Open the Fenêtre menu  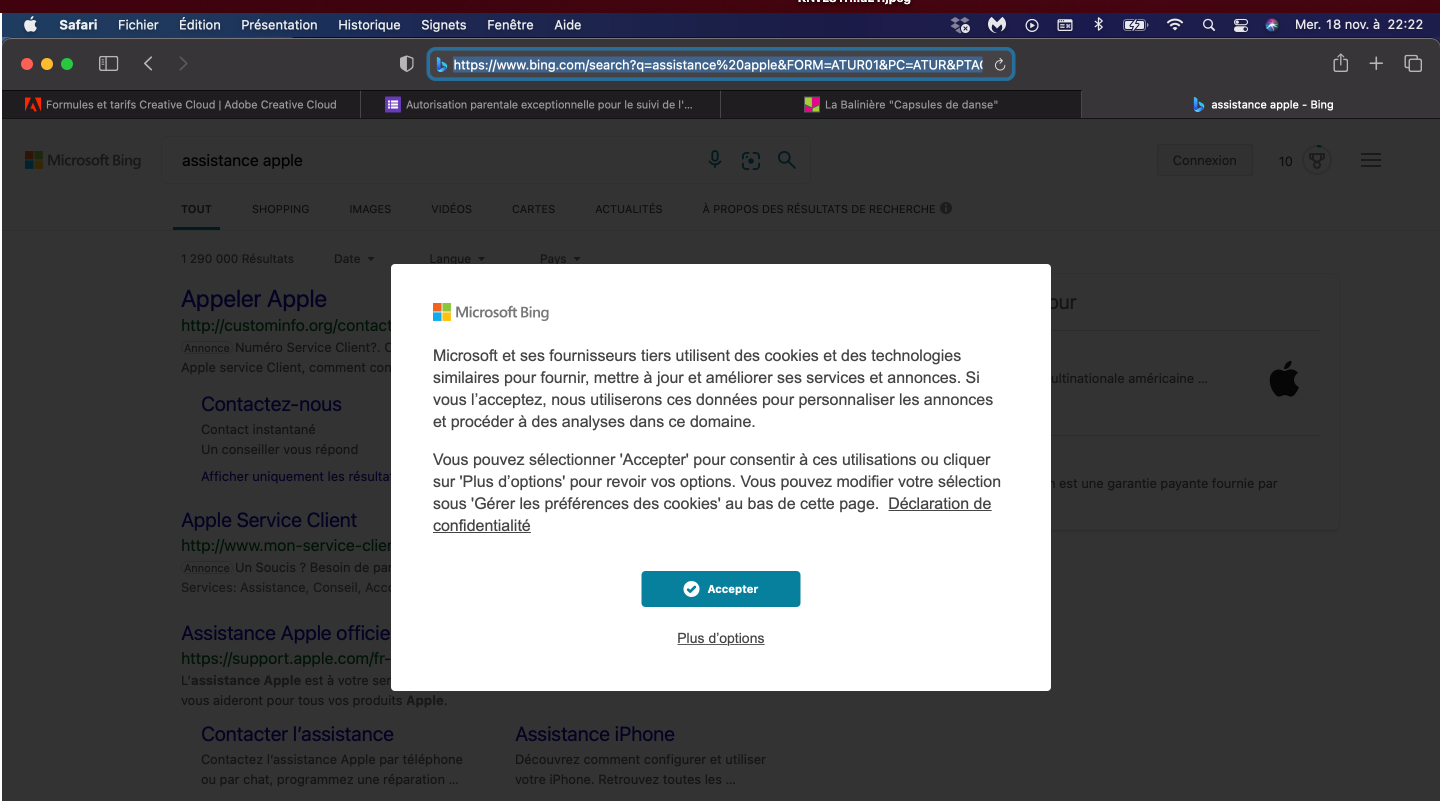510,25
